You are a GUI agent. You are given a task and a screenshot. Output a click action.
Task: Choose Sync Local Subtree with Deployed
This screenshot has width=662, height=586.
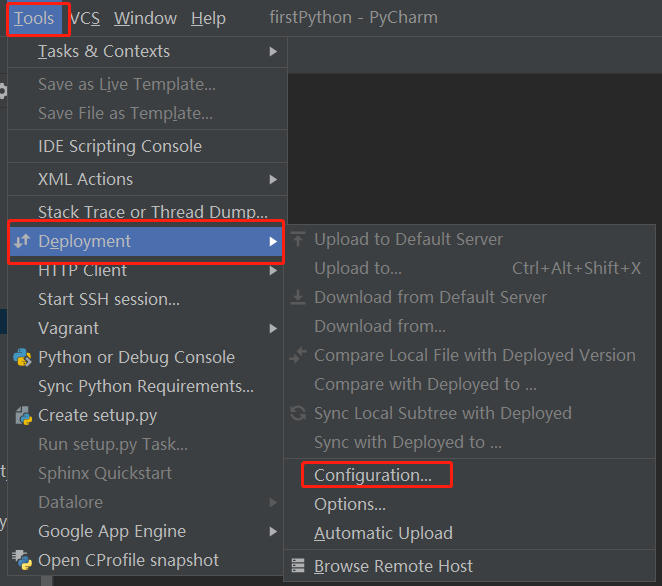[x=469, y=413]
